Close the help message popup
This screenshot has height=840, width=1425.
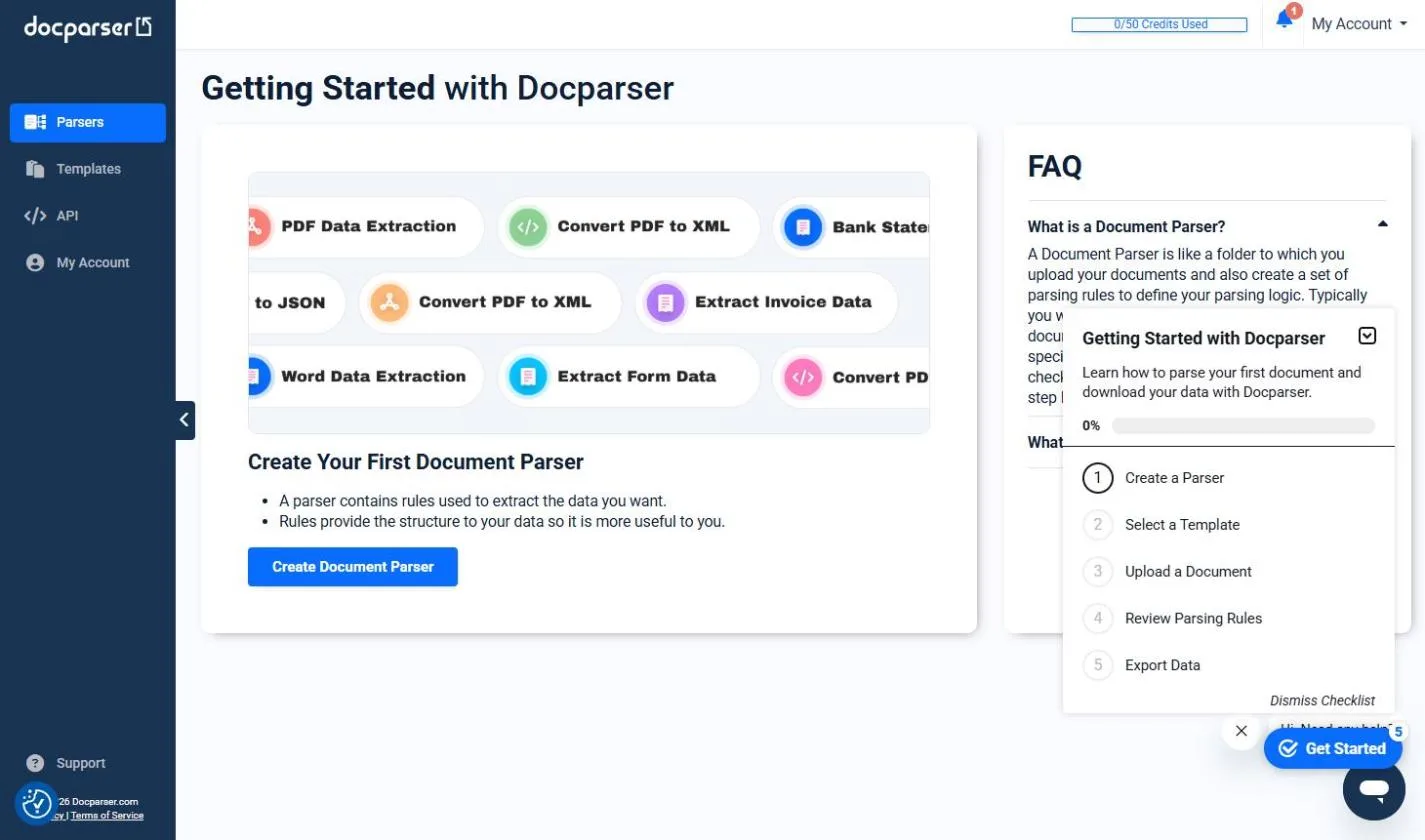click(x=1241, y=731)
